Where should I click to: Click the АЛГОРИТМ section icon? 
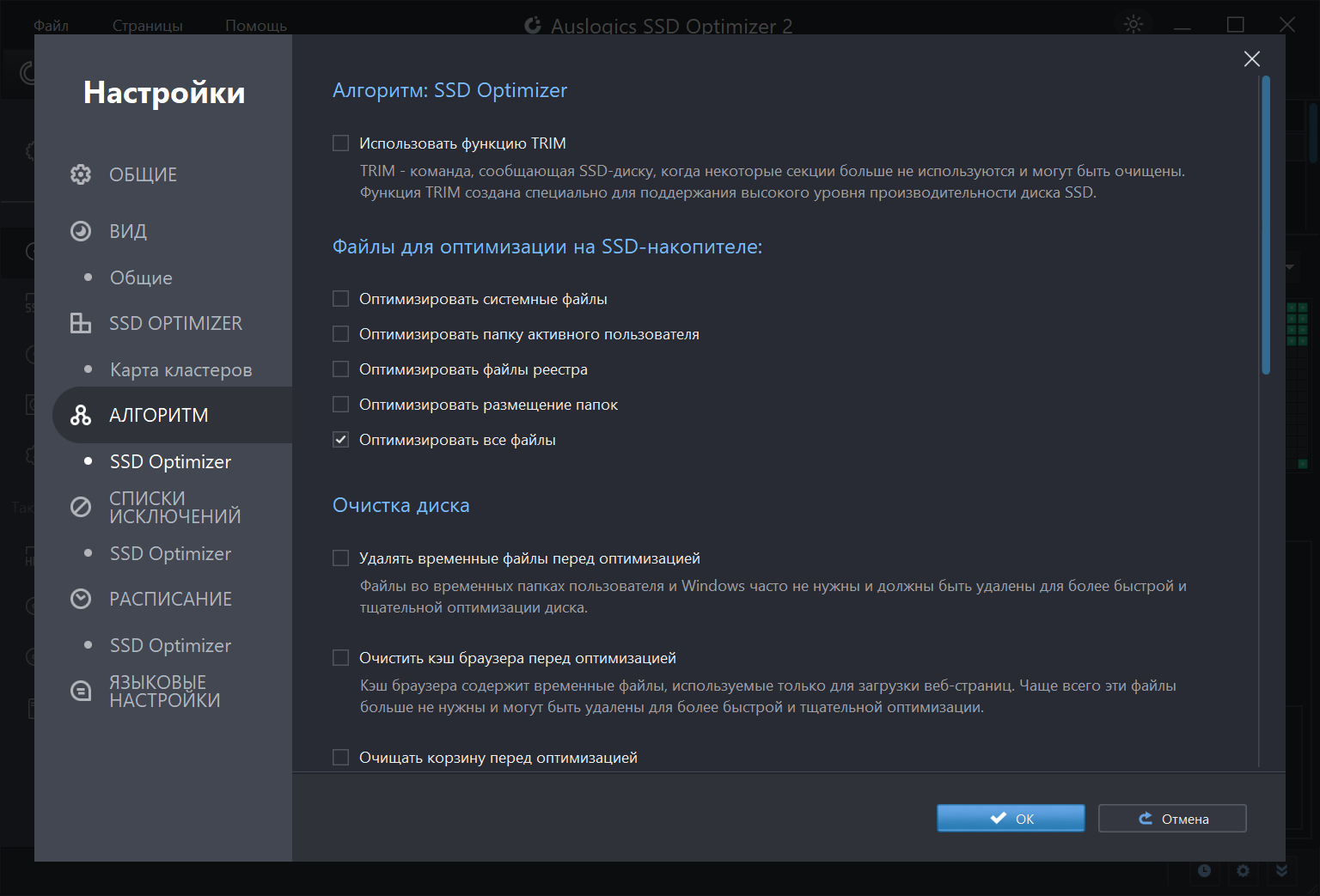click(x=81, y=415)
